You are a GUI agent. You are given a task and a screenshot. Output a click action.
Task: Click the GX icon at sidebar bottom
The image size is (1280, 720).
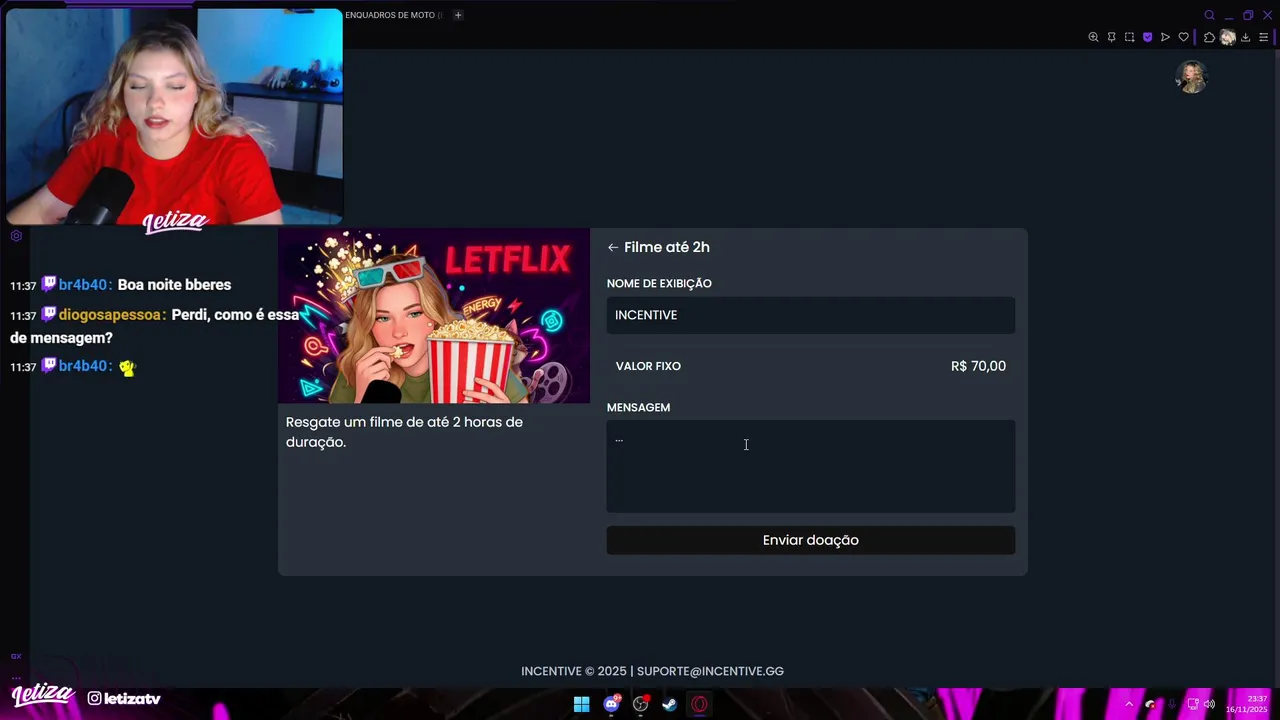pyautogui.click(x=16, y=656)
